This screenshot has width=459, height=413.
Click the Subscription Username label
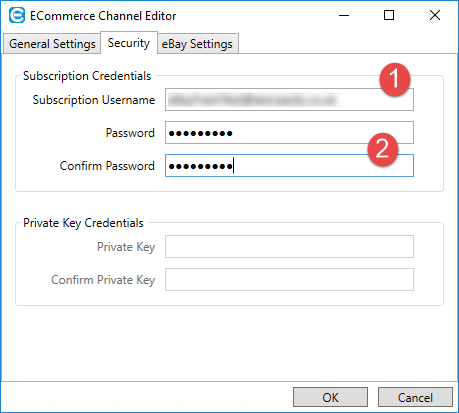(94, 100)
